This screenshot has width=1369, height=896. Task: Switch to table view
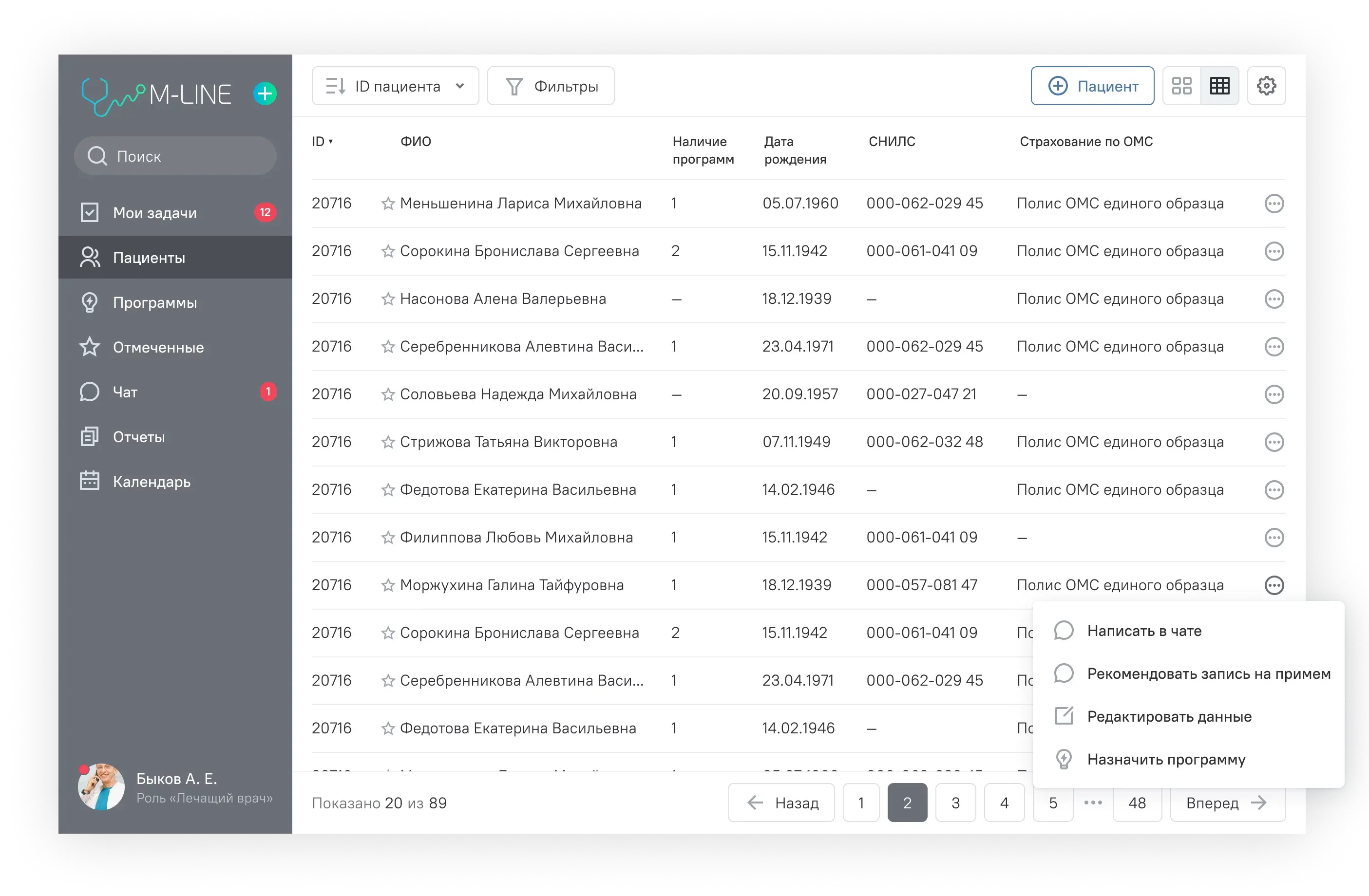[x=1219, y=86]
